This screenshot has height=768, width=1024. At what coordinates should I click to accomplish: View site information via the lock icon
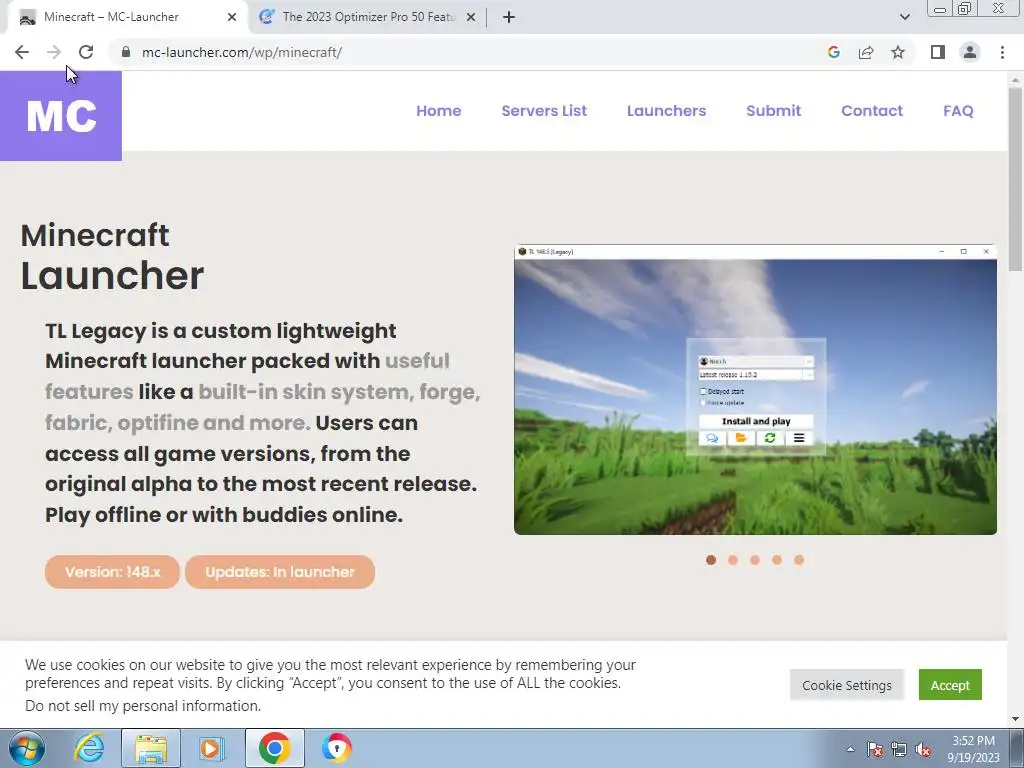126,52
